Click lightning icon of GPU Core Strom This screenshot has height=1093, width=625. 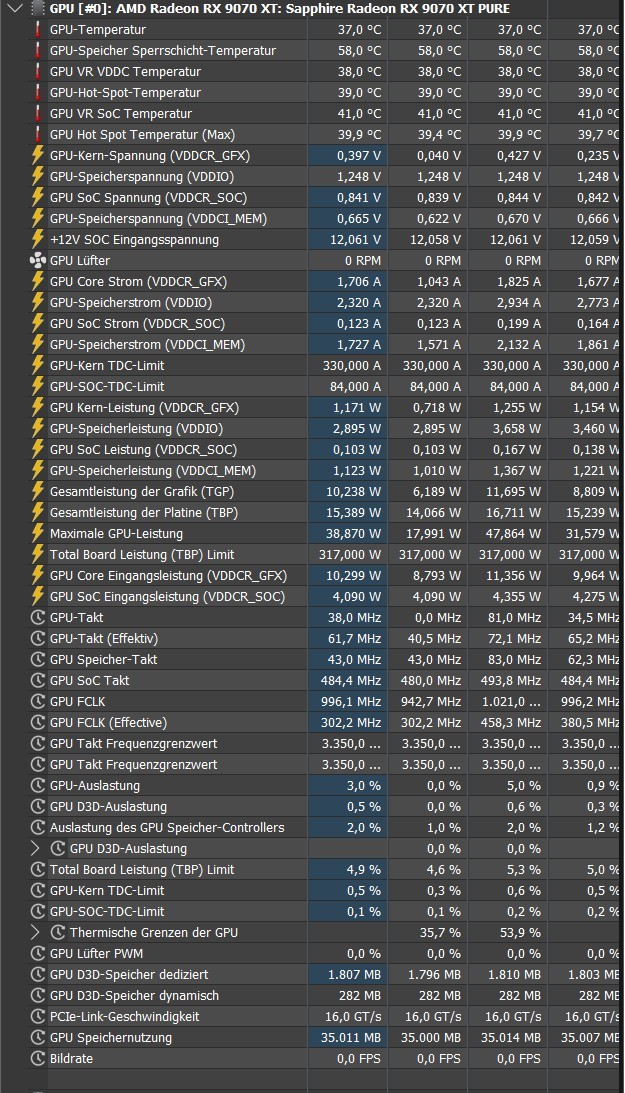(38, 282)
